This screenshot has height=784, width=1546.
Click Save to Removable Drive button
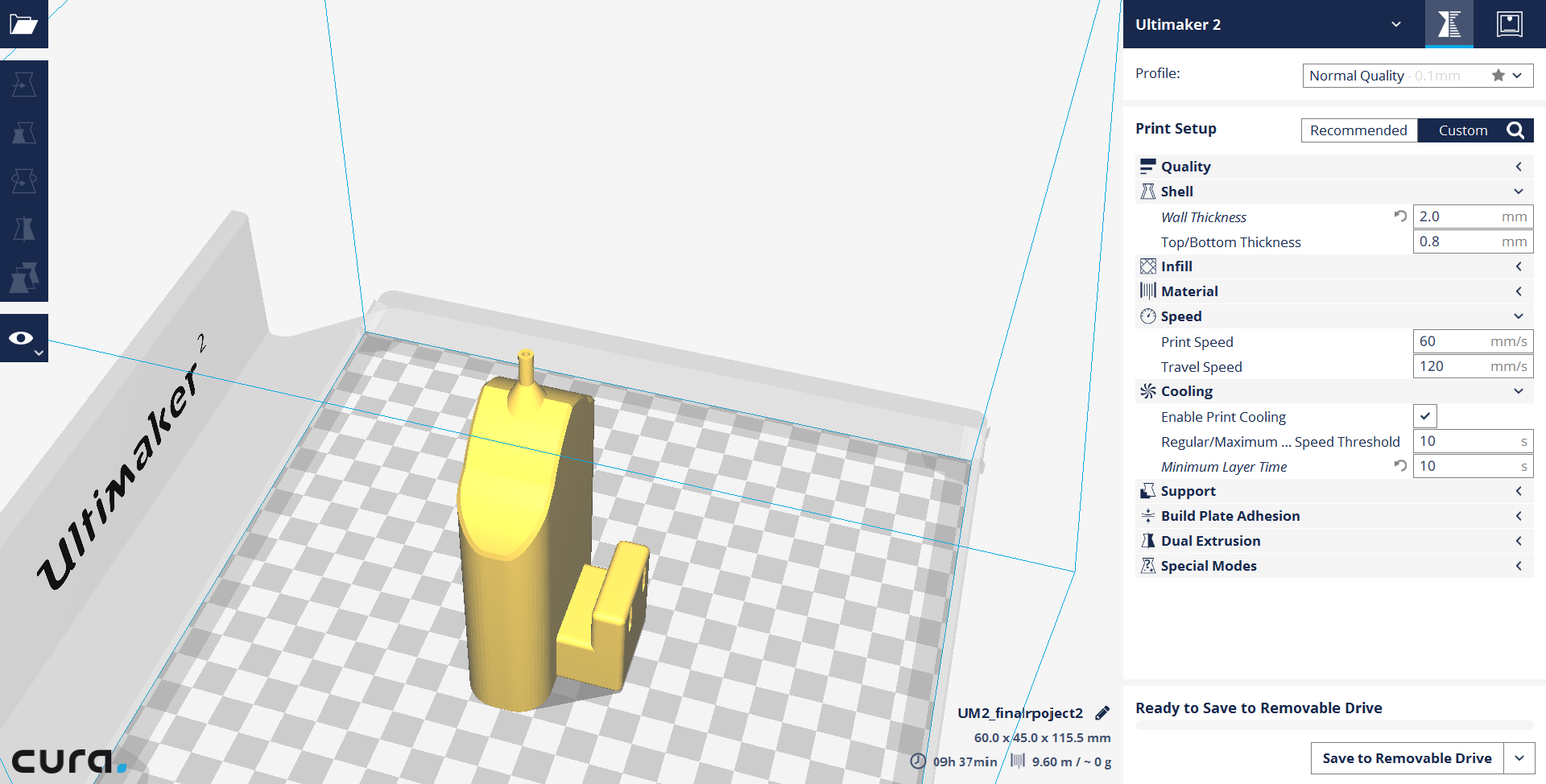(x=1407, y=758)
